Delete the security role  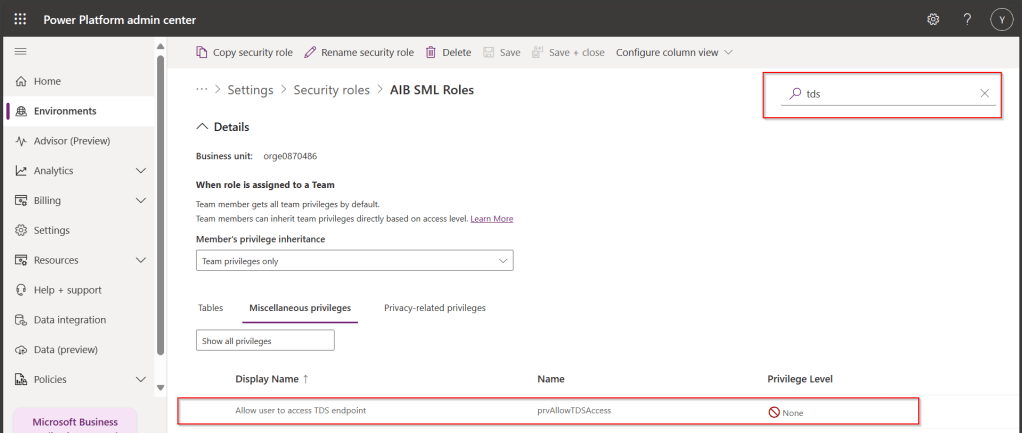tap(448, 52)
